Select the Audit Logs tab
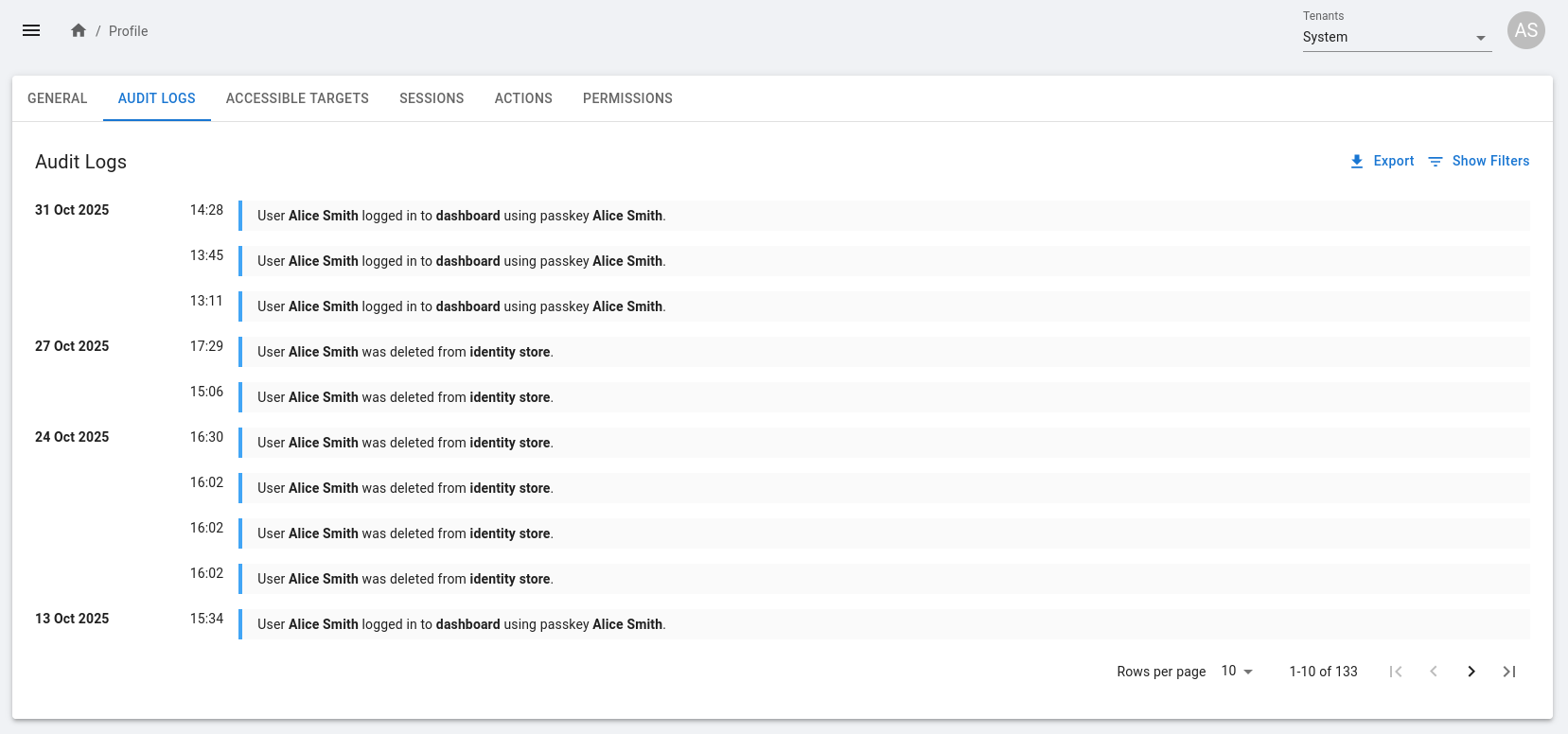Image resolution: width=1568 pixels, height=734 pixels. (x=157, y=98)
